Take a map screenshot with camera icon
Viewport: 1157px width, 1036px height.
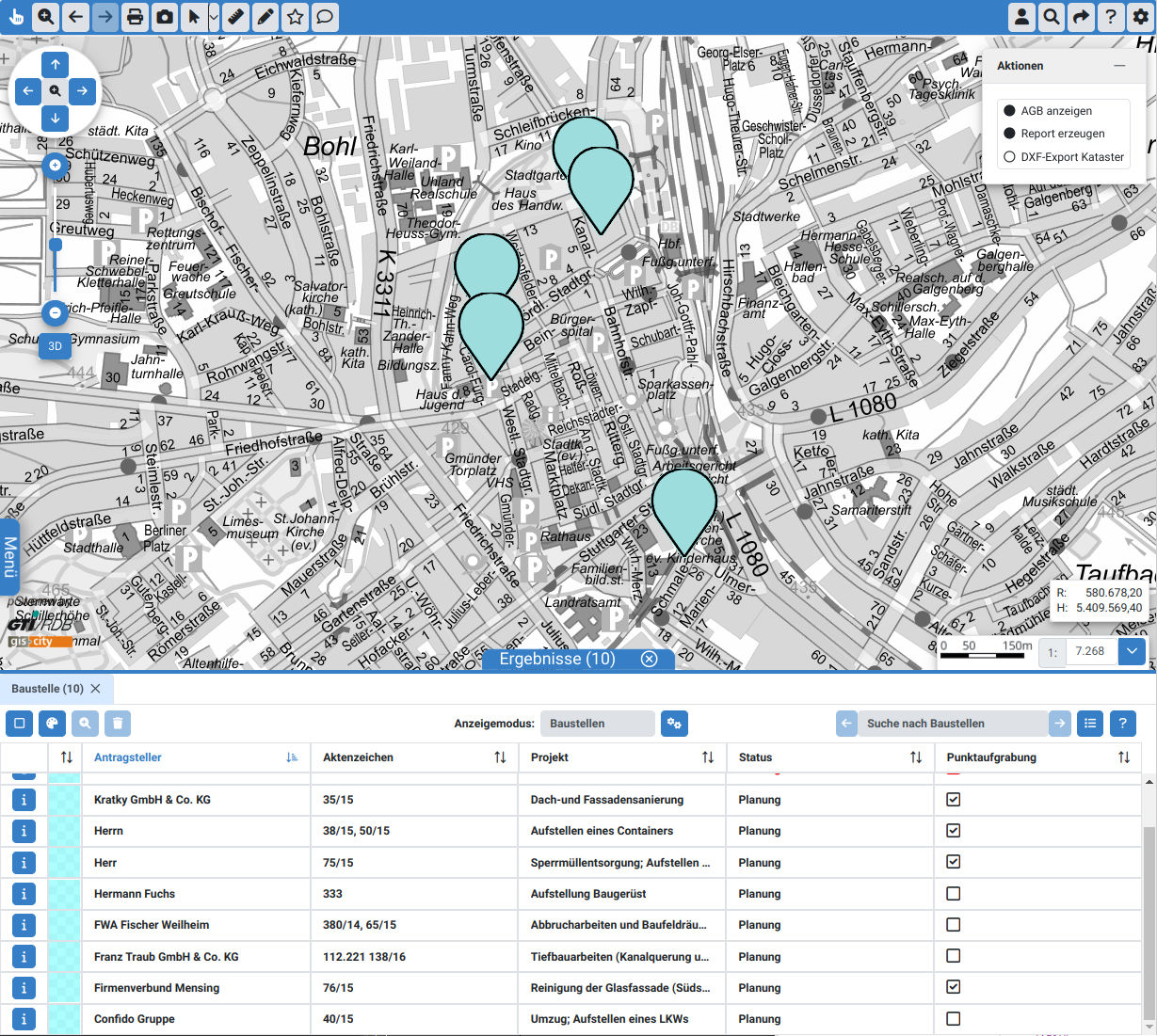[166, 17]
